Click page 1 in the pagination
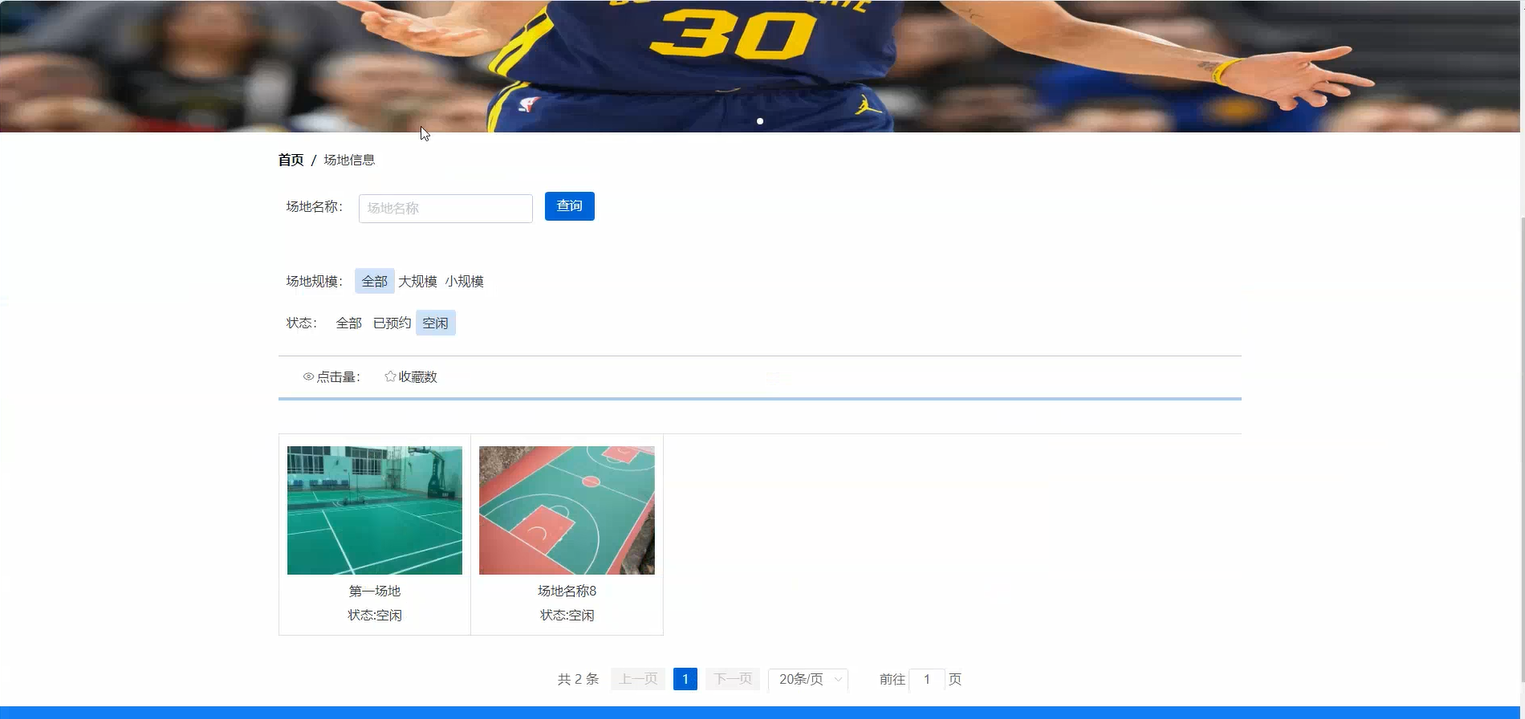The width and height of the screenshot is (1525, 719). 685,679
